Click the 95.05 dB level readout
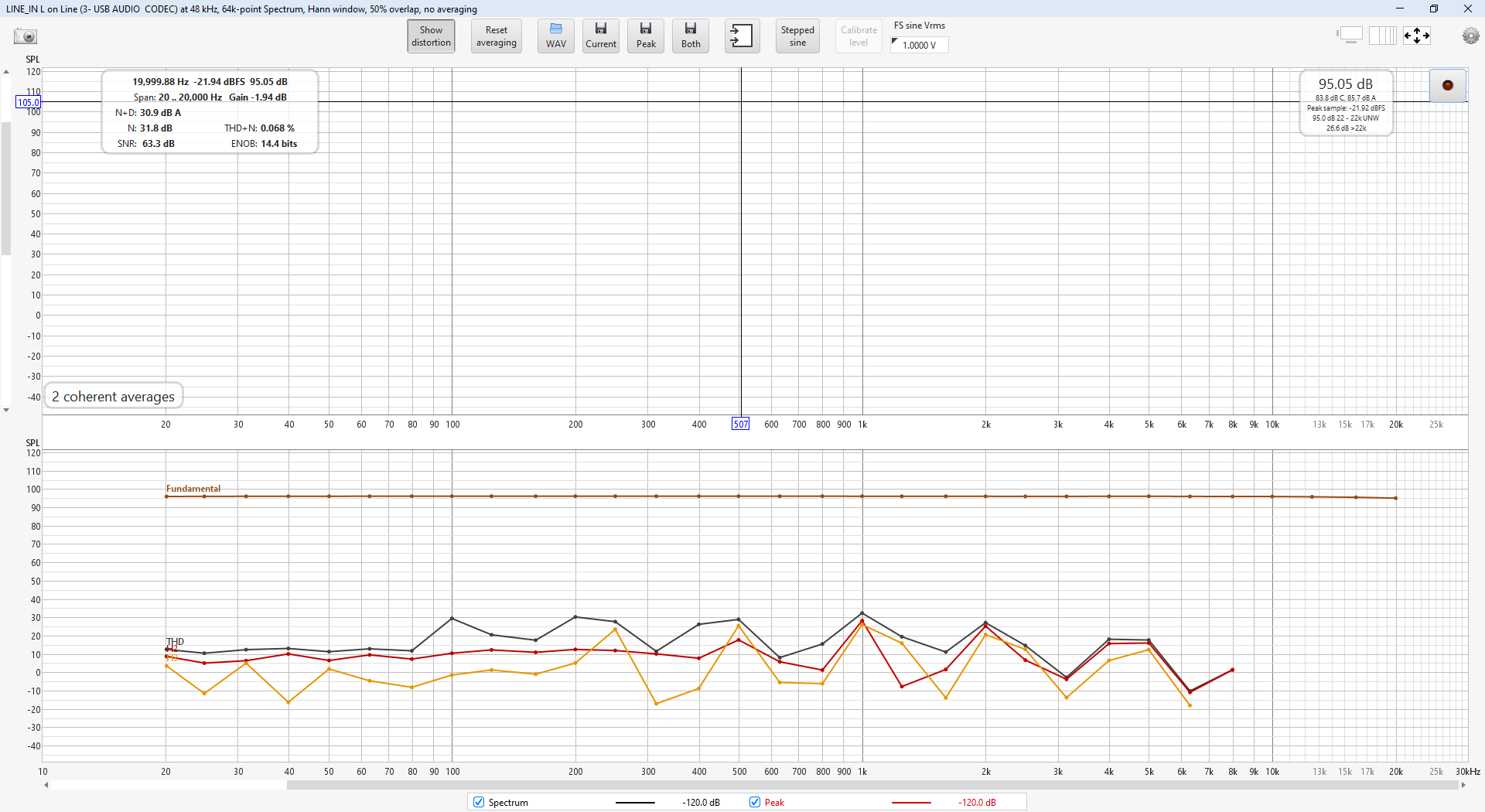Screen dimensions: 1485x812 point(1346,84)
